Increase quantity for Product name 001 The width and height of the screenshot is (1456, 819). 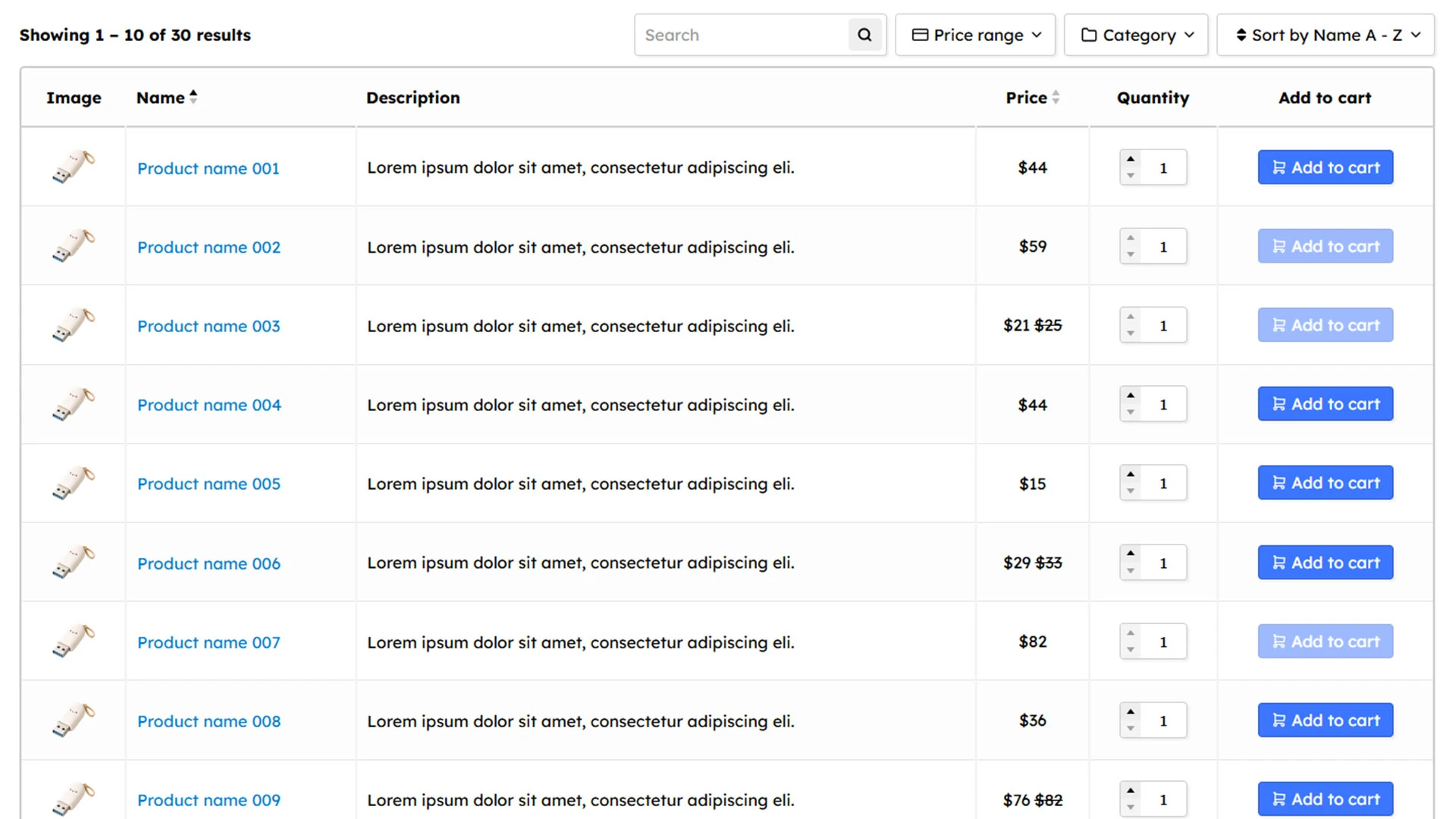(x=1131, y=159)
